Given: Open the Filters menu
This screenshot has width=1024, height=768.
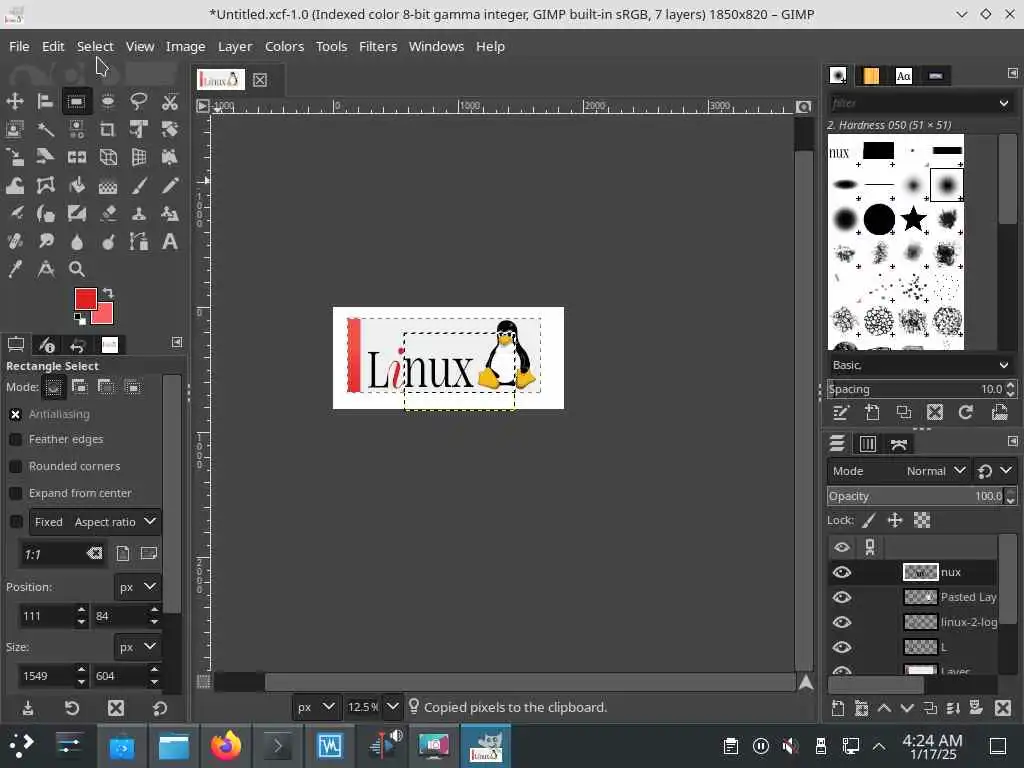Looking at the screenshot, I should click(378, 46).
